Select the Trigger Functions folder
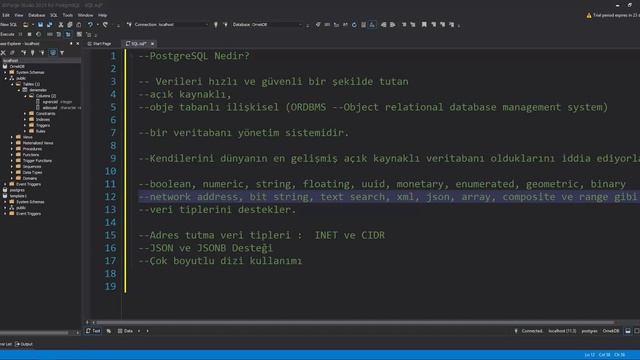The image size is (640, 360). pos(37,161)
